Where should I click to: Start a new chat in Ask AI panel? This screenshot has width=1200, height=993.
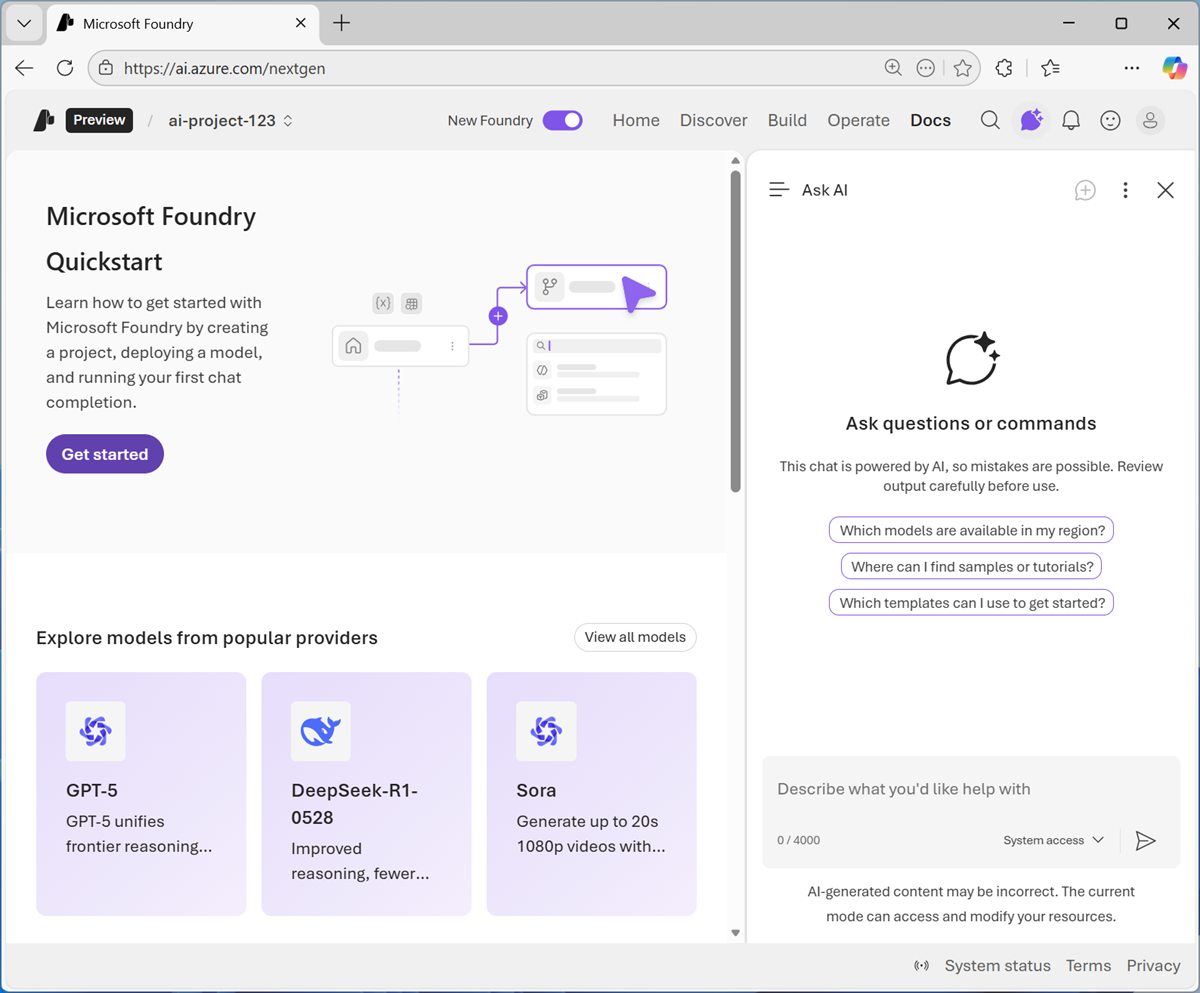click(1085, 190)
